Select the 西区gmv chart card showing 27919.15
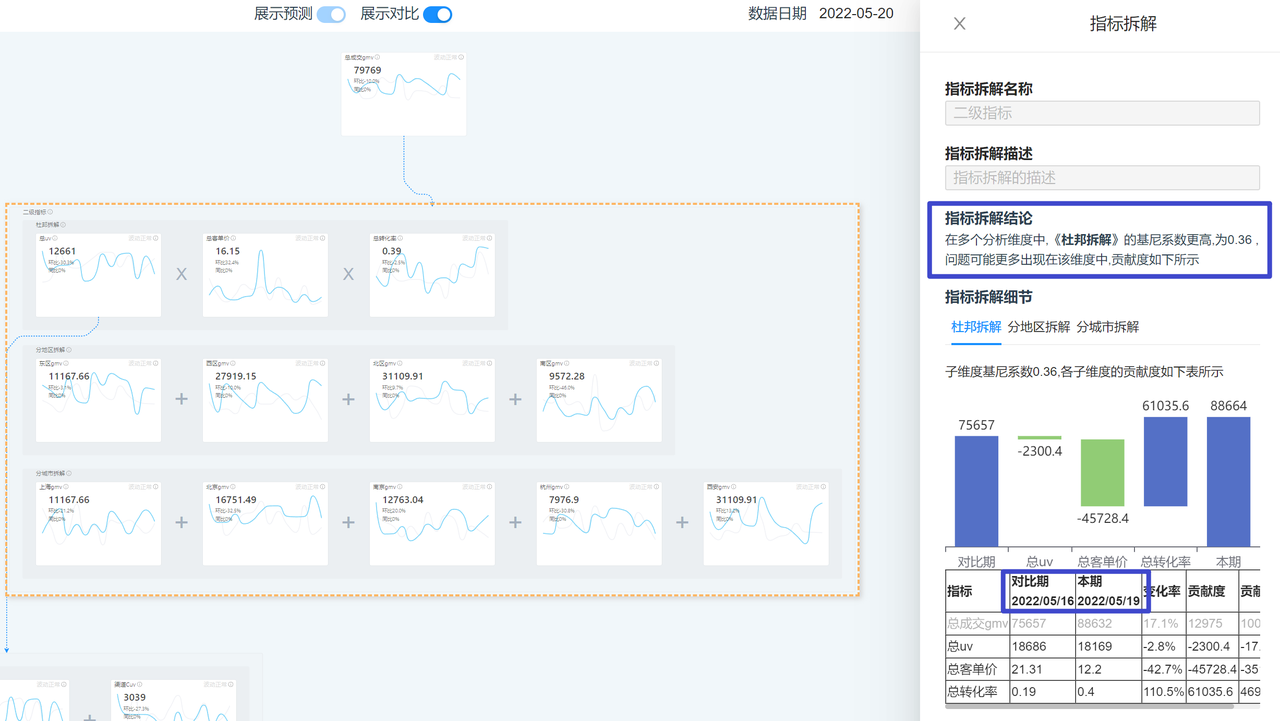The width and height of the screenshot is (1280, 721). [265, 400]
